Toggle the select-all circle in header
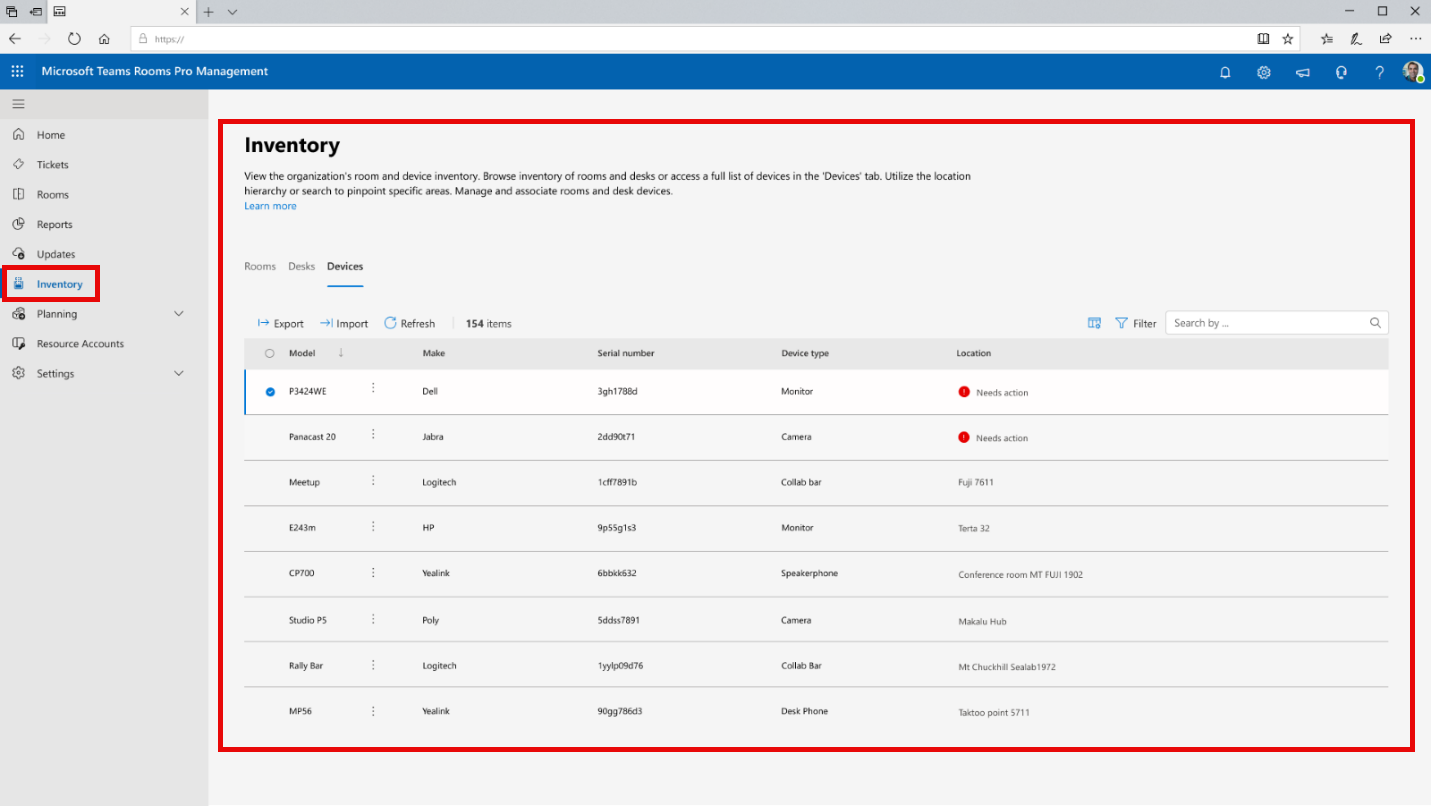The width and height of the screenshot is (1431, 806). [270, 353]
